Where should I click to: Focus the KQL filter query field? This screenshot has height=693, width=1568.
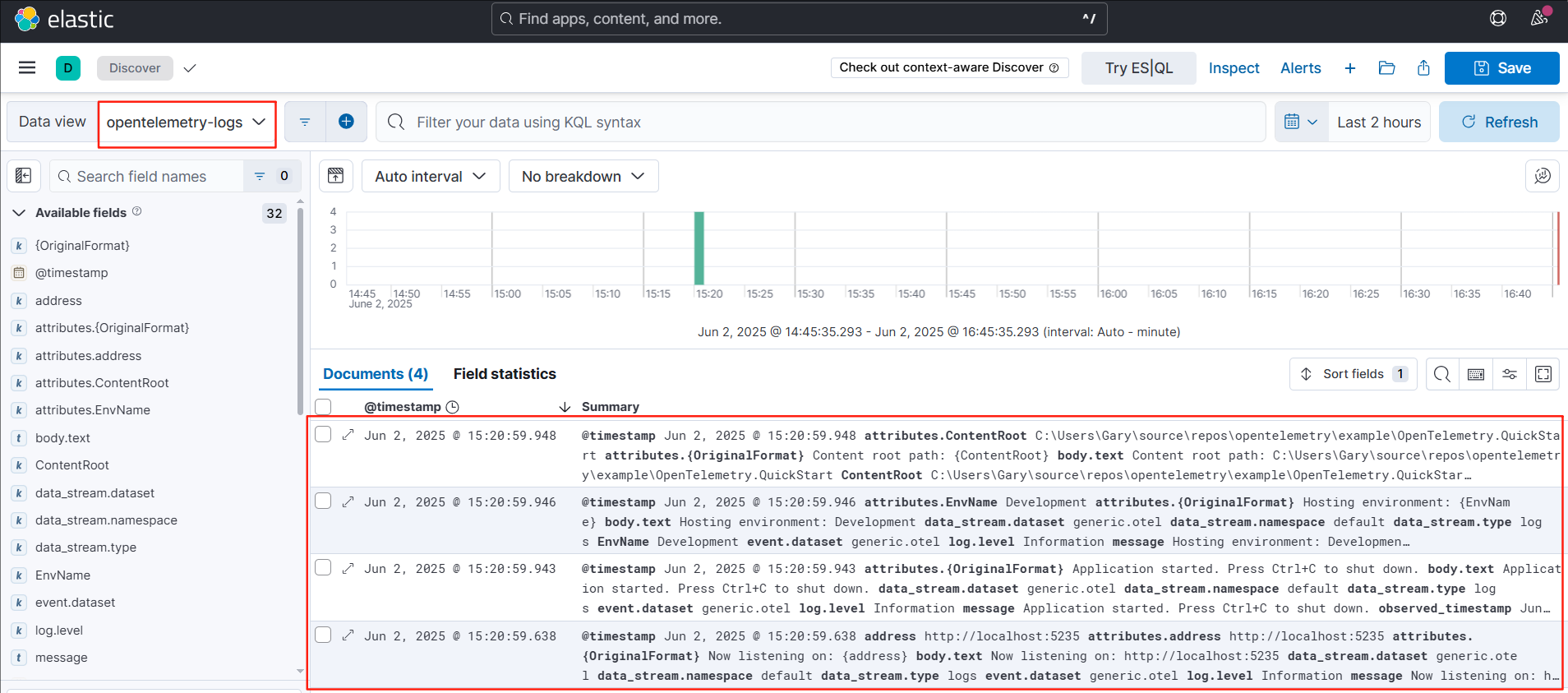coord(820,122)
